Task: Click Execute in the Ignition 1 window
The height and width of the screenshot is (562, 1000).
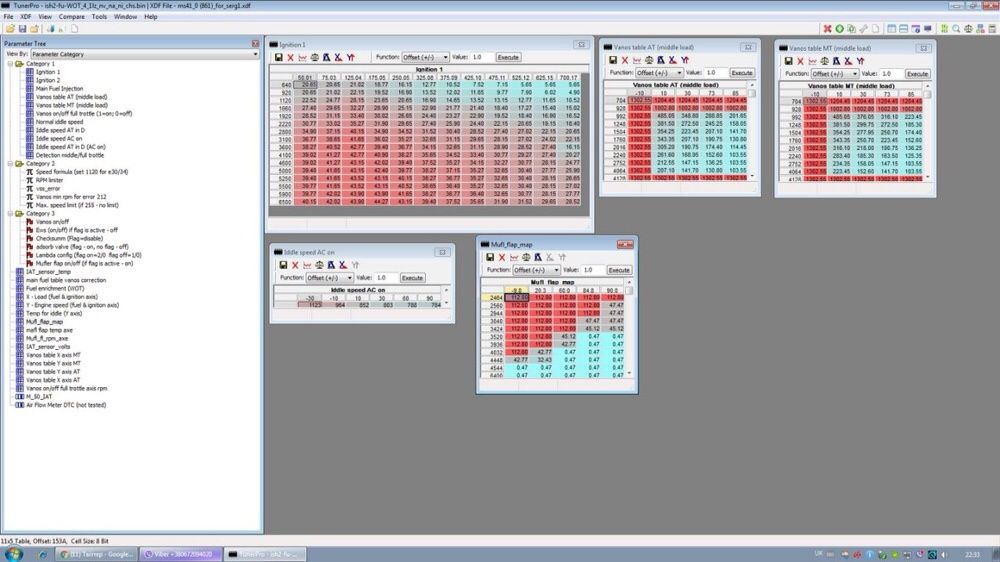Action: [508, 57]
